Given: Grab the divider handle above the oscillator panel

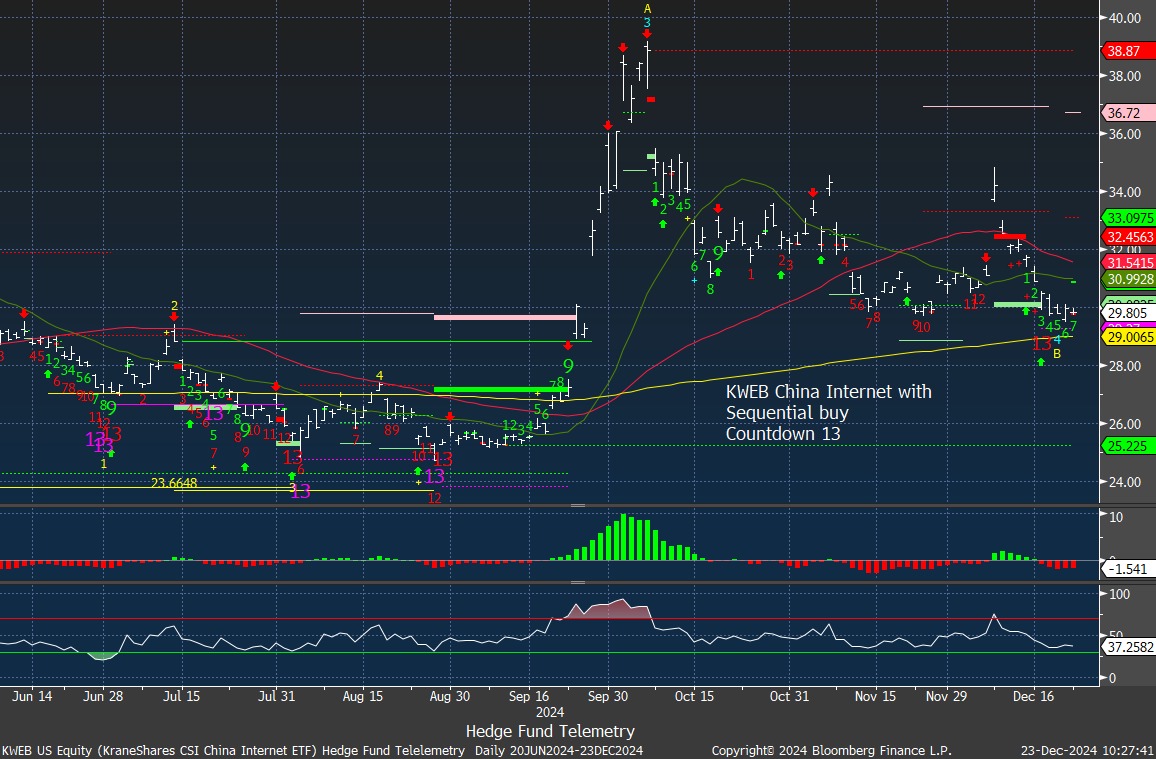Looking at the screenshot, I should click(577, 582).
